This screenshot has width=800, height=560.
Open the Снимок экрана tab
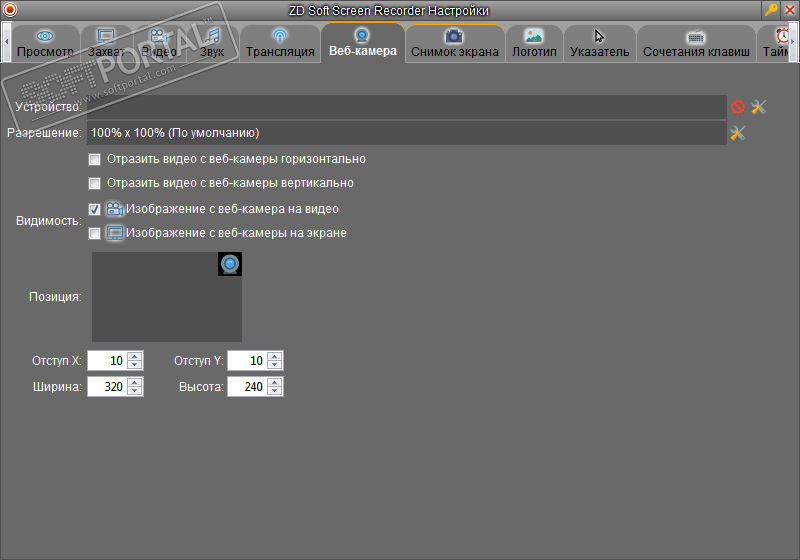pyautogui.click(x=455, y=43)
